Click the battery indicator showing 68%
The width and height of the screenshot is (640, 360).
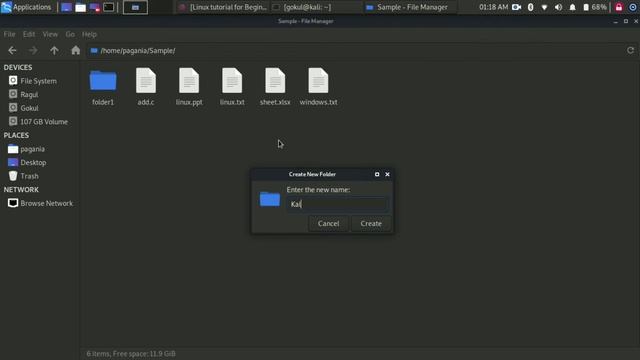pyautogui.click(x=594, y=7)
